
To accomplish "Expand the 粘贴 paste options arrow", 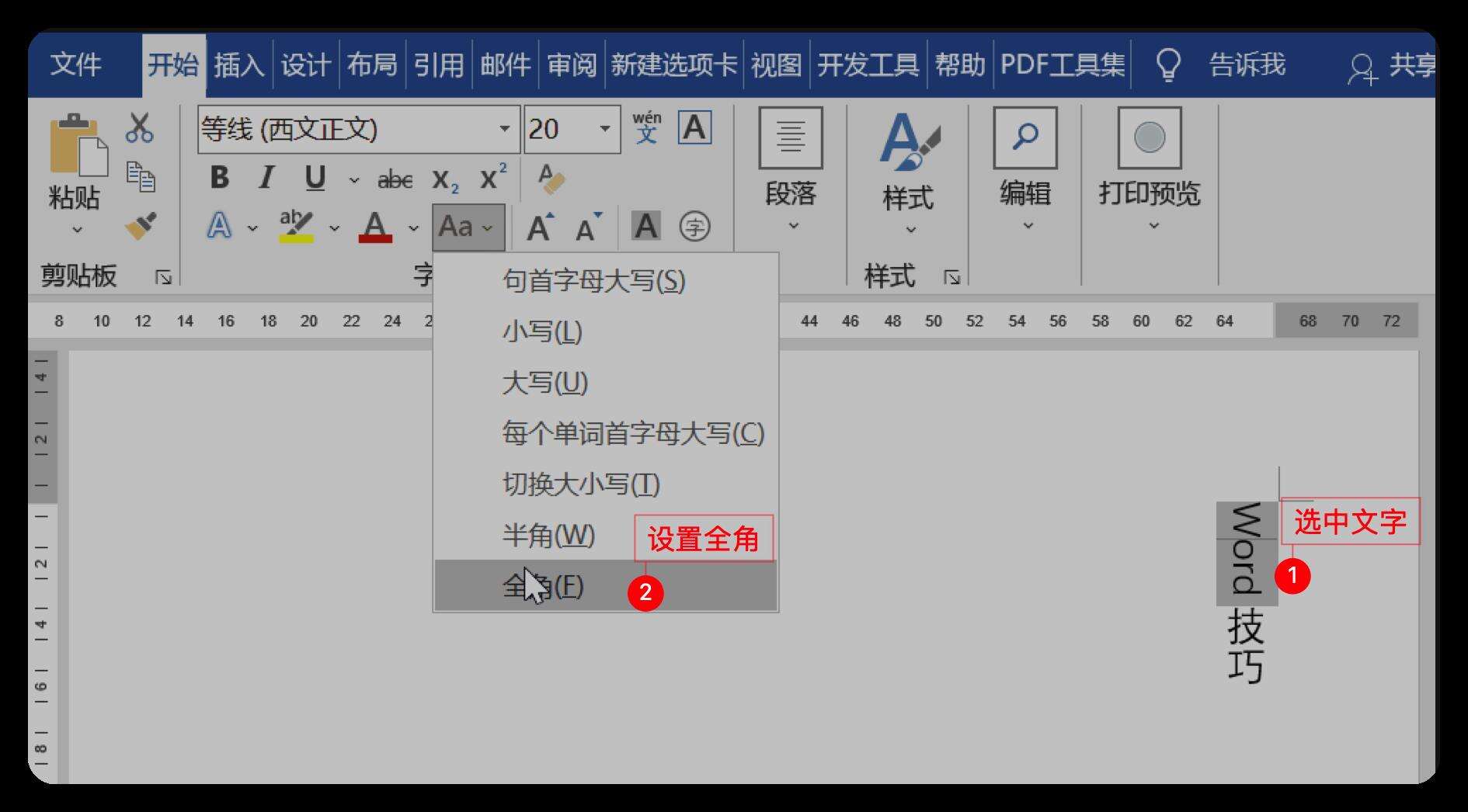I will (x=77, y=230).
